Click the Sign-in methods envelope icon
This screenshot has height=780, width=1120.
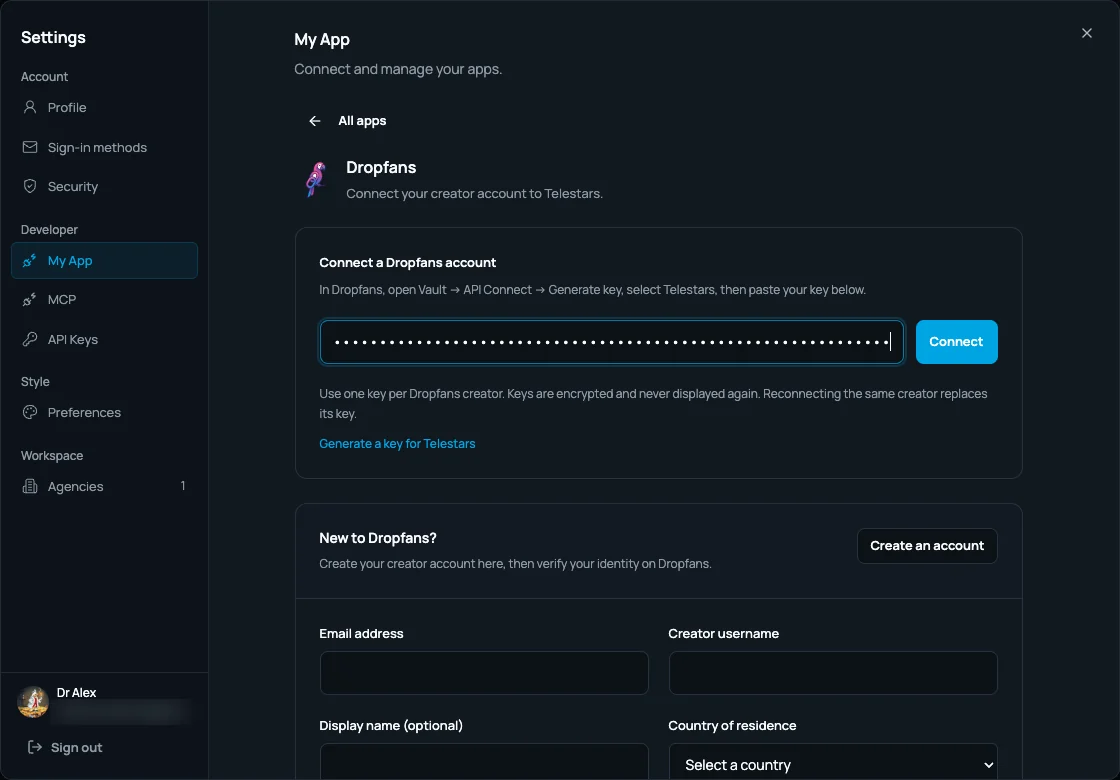click(30, 147)
